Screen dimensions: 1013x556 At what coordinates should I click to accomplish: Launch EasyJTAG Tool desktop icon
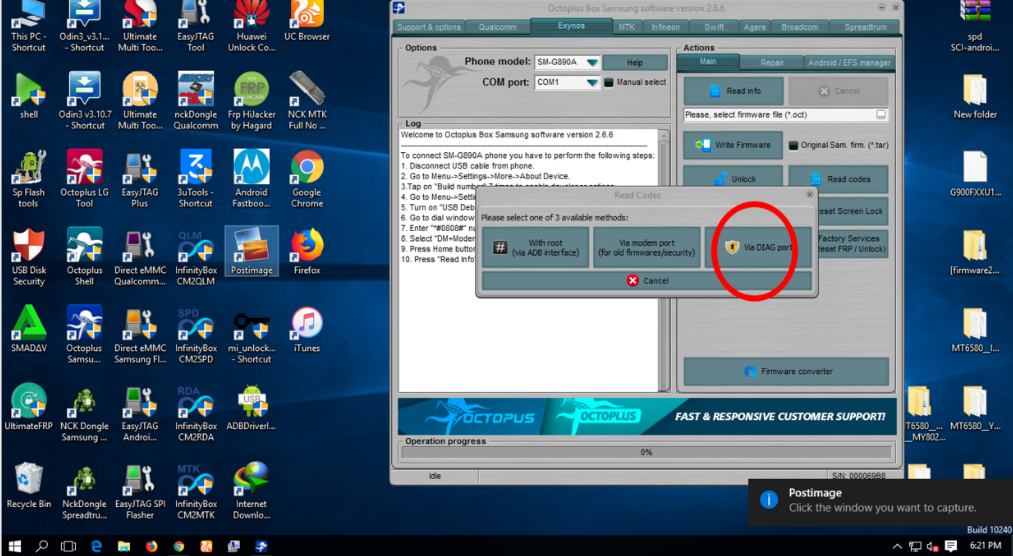[x=196, y=25]
